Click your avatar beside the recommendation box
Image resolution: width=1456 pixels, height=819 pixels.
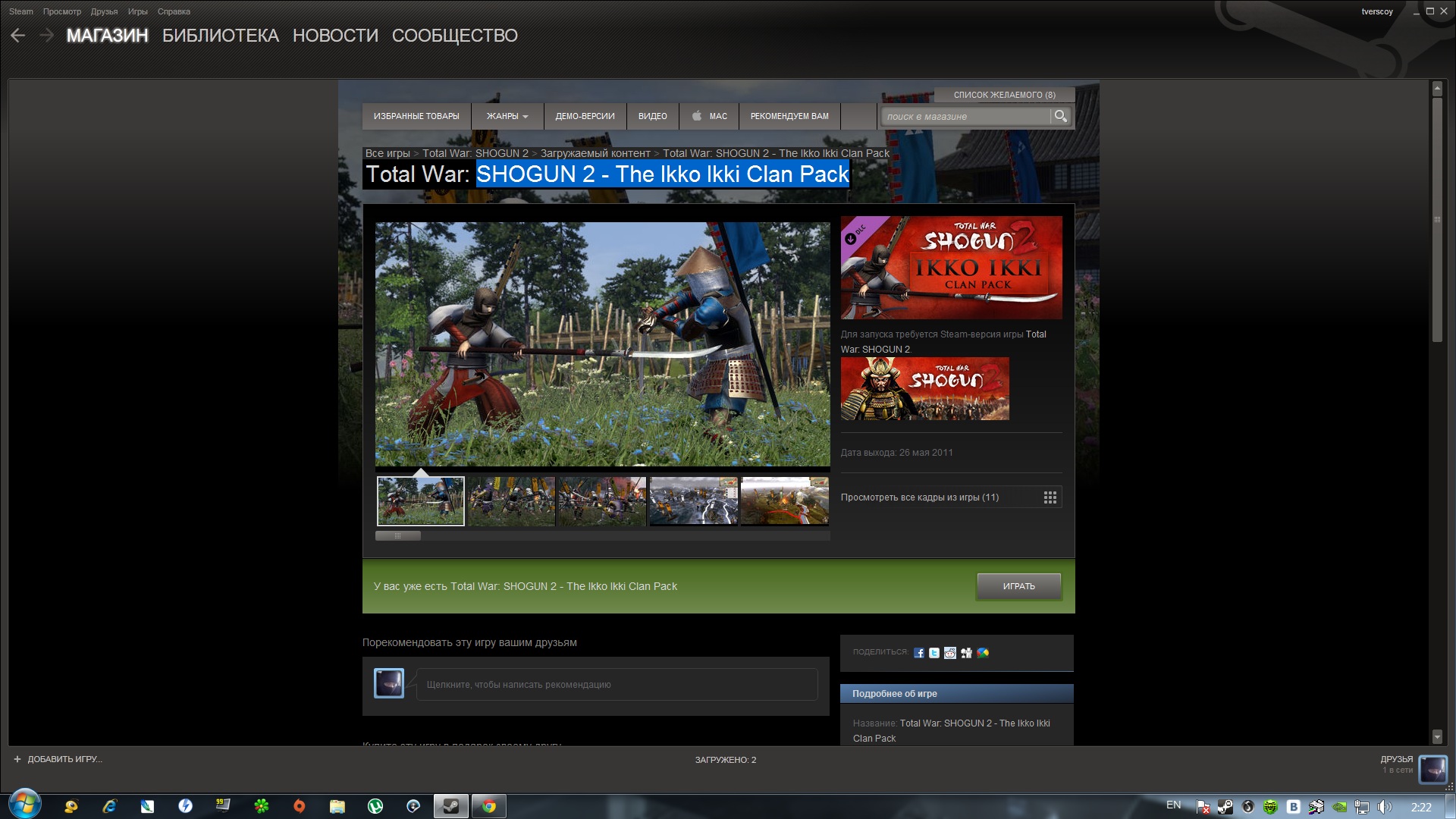click(x=389, y=683)
